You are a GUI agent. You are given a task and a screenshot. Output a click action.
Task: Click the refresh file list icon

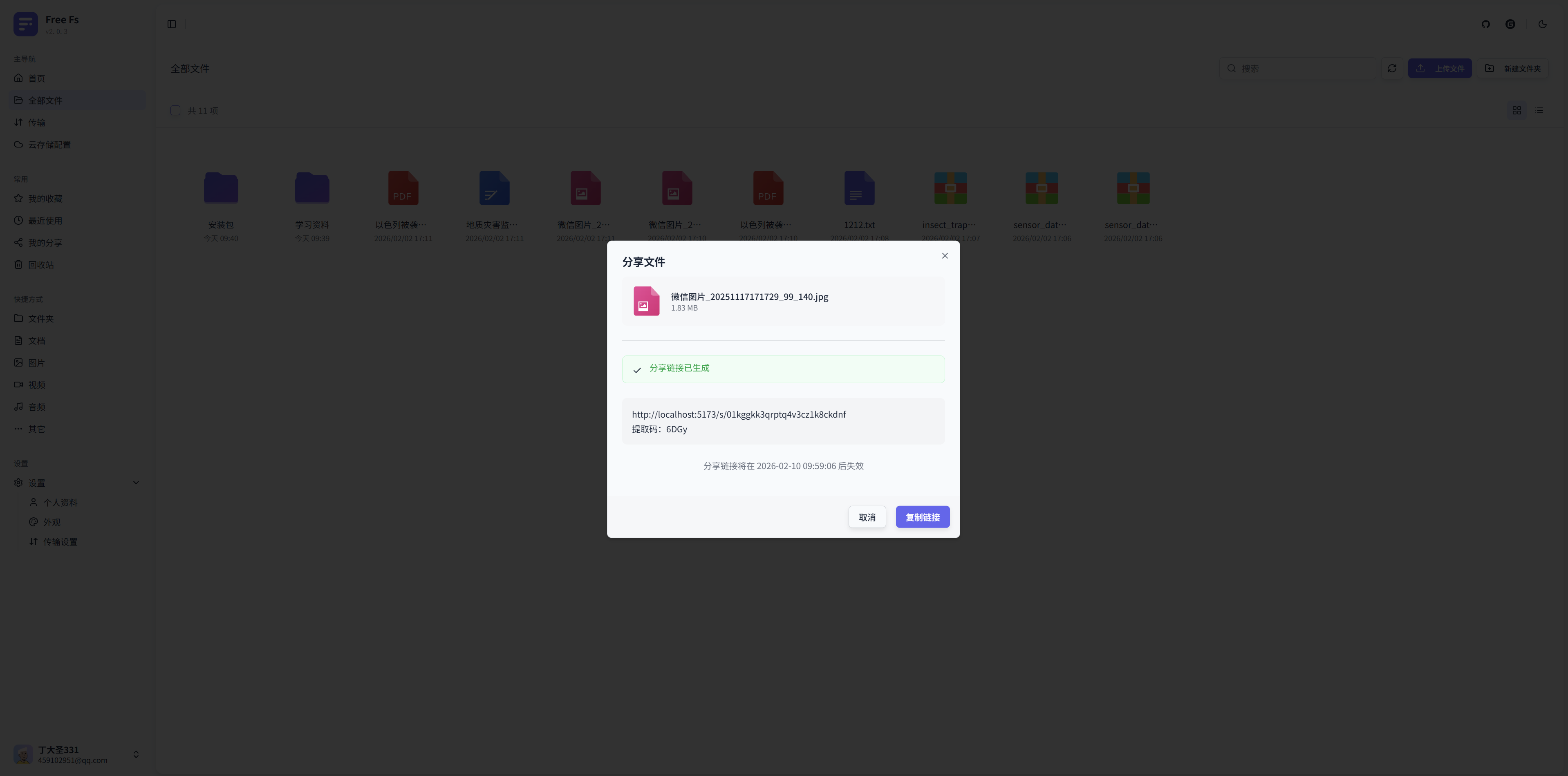[x=1391, y=68]
